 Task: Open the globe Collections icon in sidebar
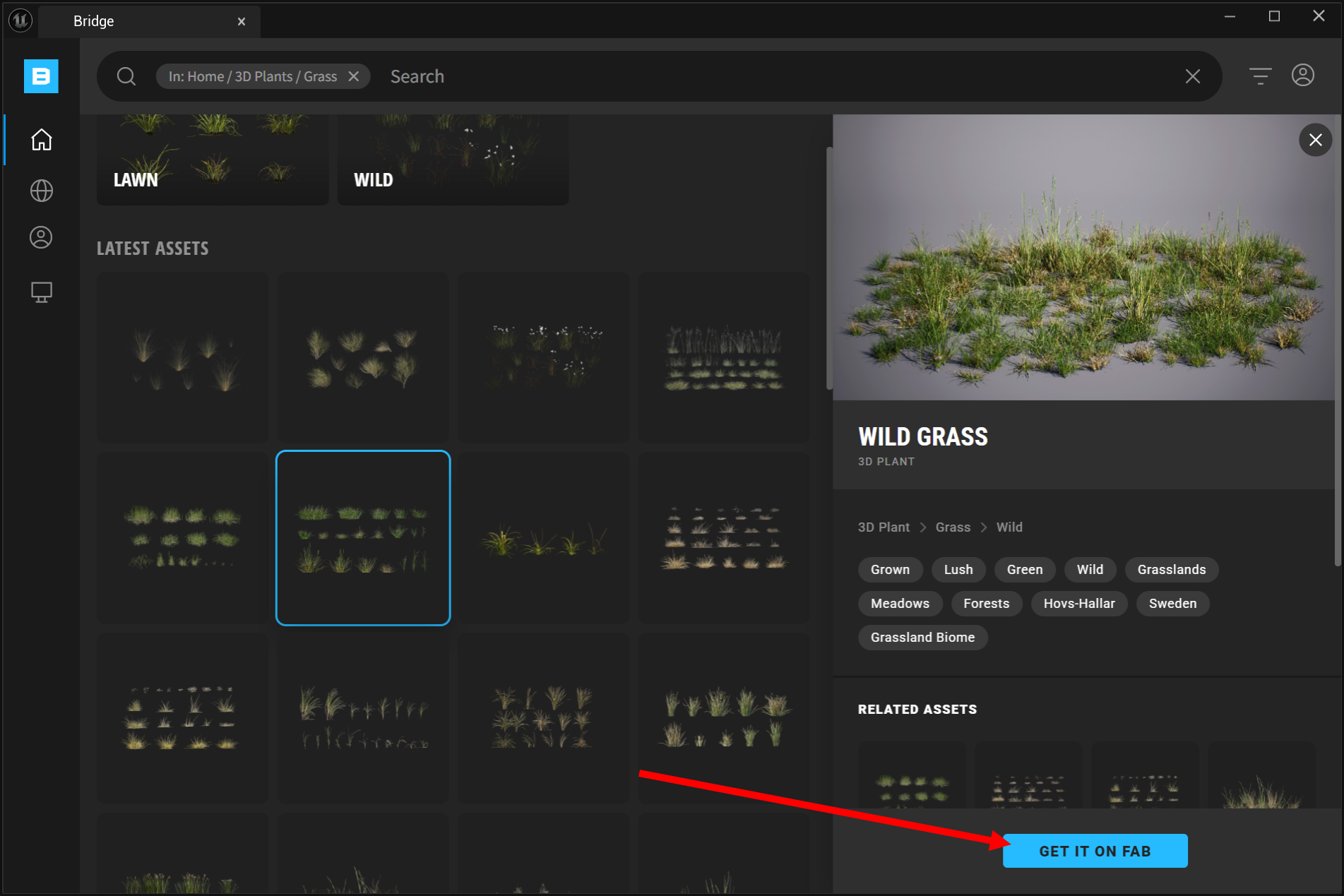(42, 191)
